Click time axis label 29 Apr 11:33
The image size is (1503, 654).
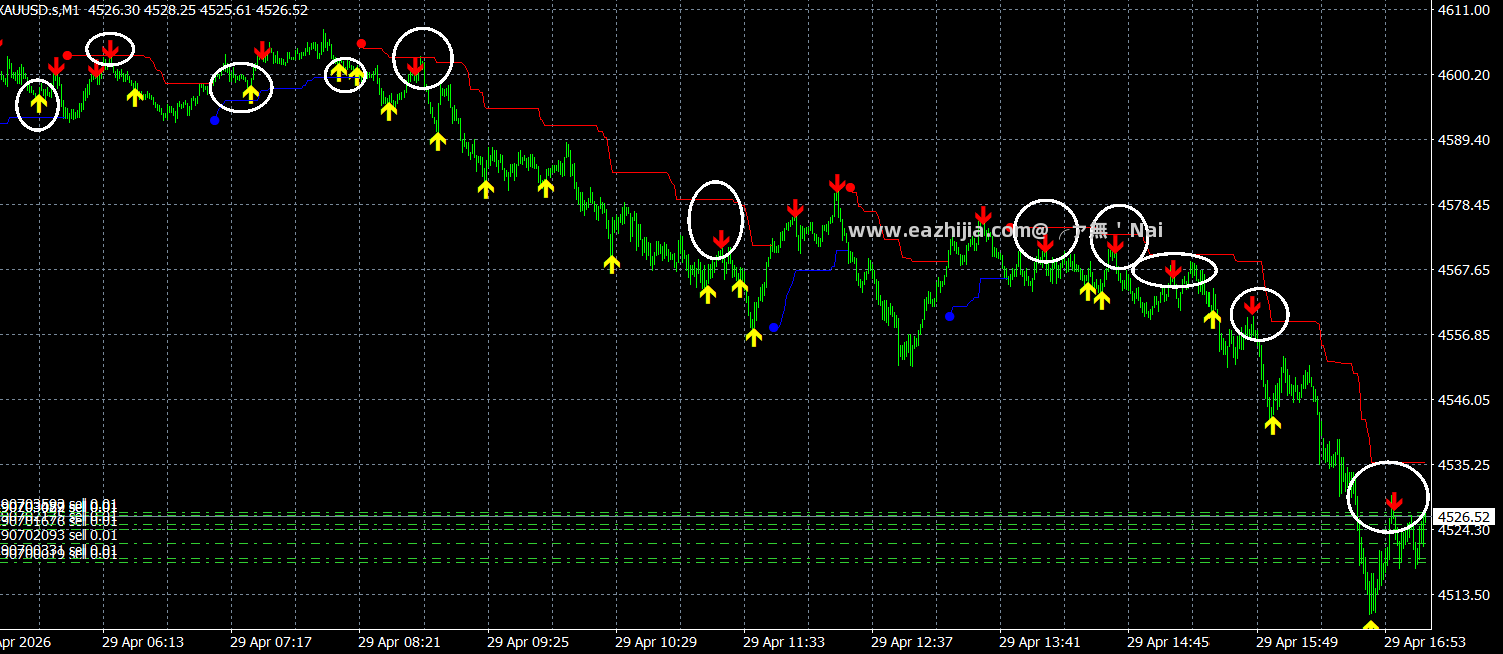point(783,642)
